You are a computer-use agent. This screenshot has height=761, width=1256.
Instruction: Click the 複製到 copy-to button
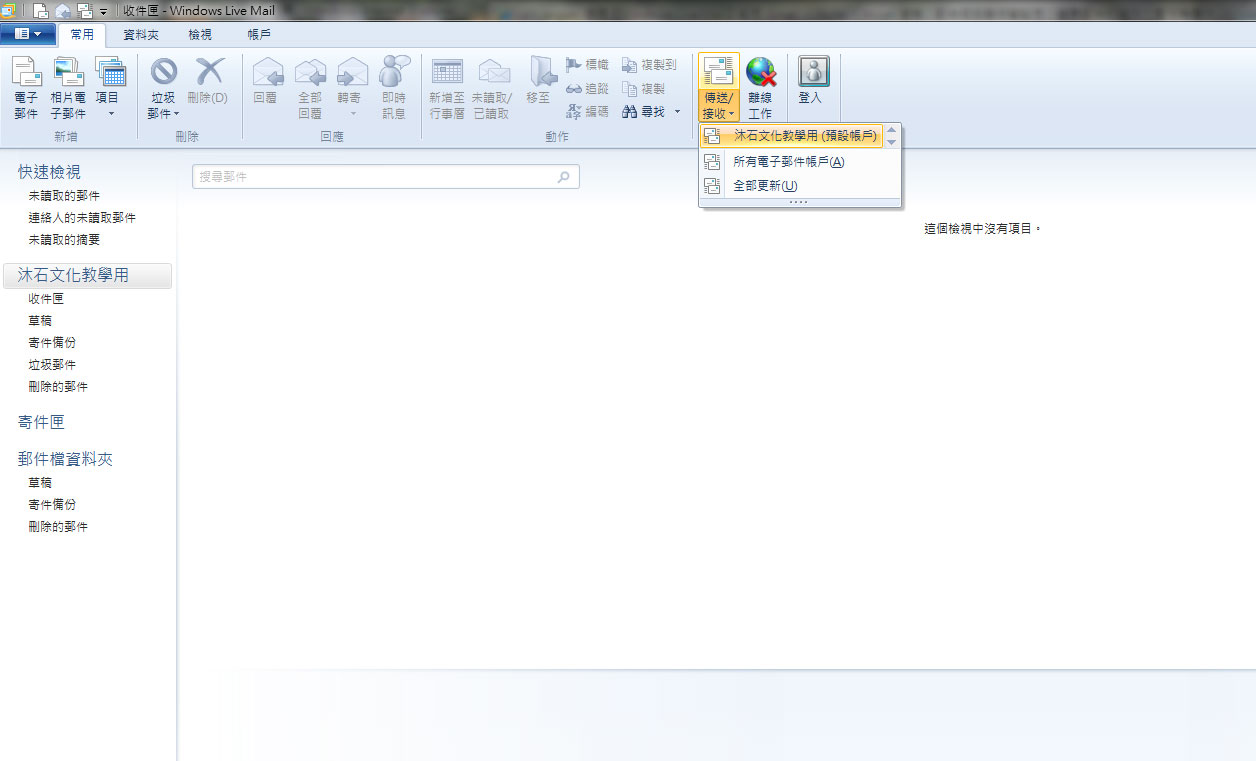pos(649,64)
